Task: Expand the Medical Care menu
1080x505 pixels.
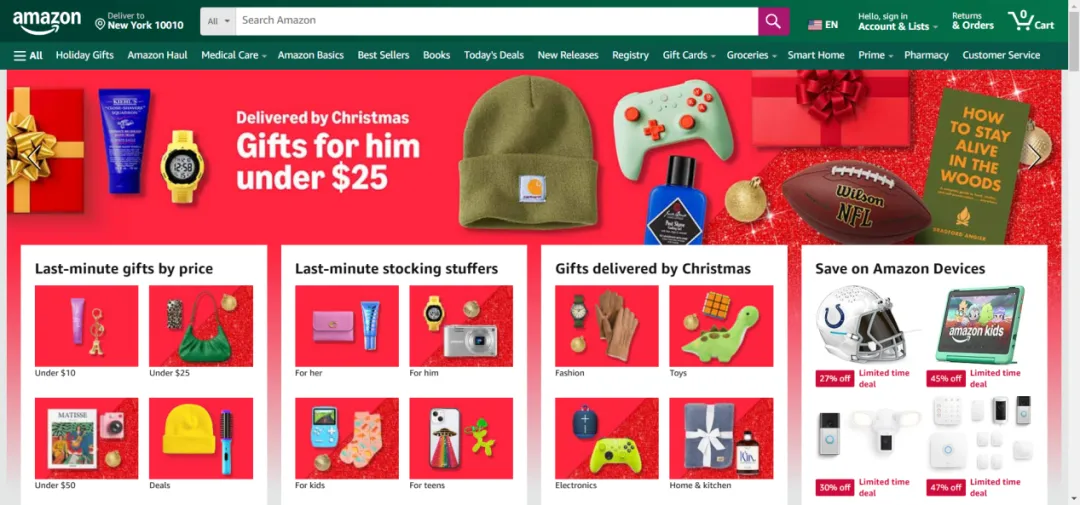Action: pyautogui.click(x=233, y=55)
